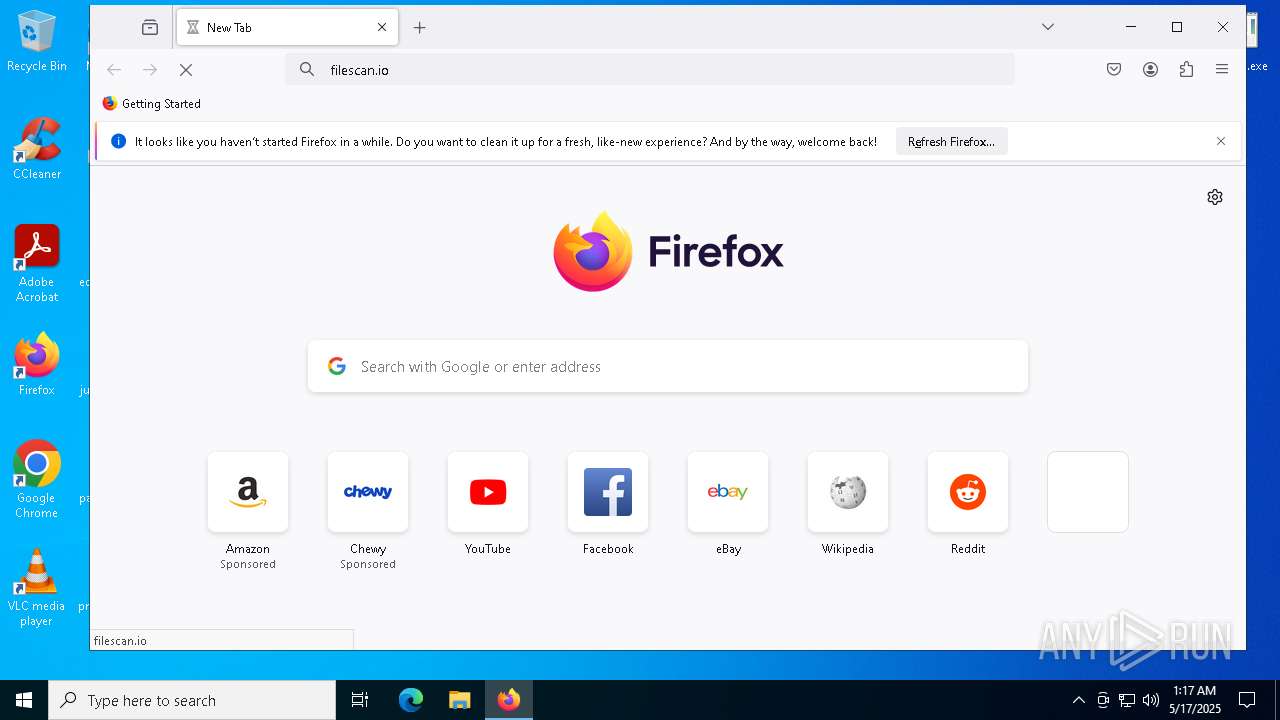1280x720 pixels.
Task: Go back one page
Action: pos(114,70)
